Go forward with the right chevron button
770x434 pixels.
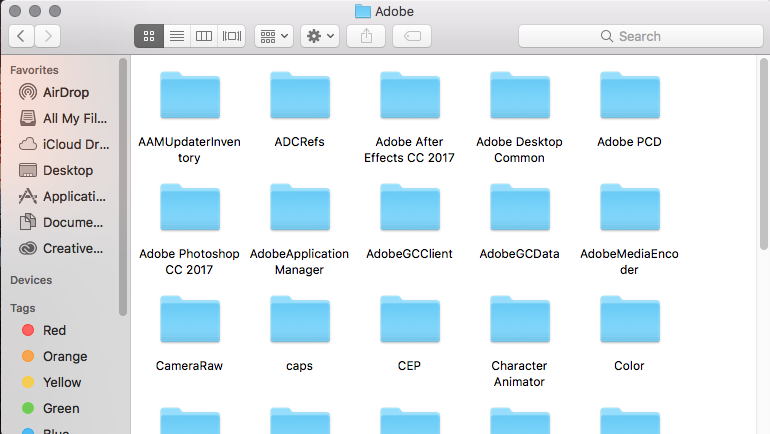pyautogui.click(x=48, y=36)
